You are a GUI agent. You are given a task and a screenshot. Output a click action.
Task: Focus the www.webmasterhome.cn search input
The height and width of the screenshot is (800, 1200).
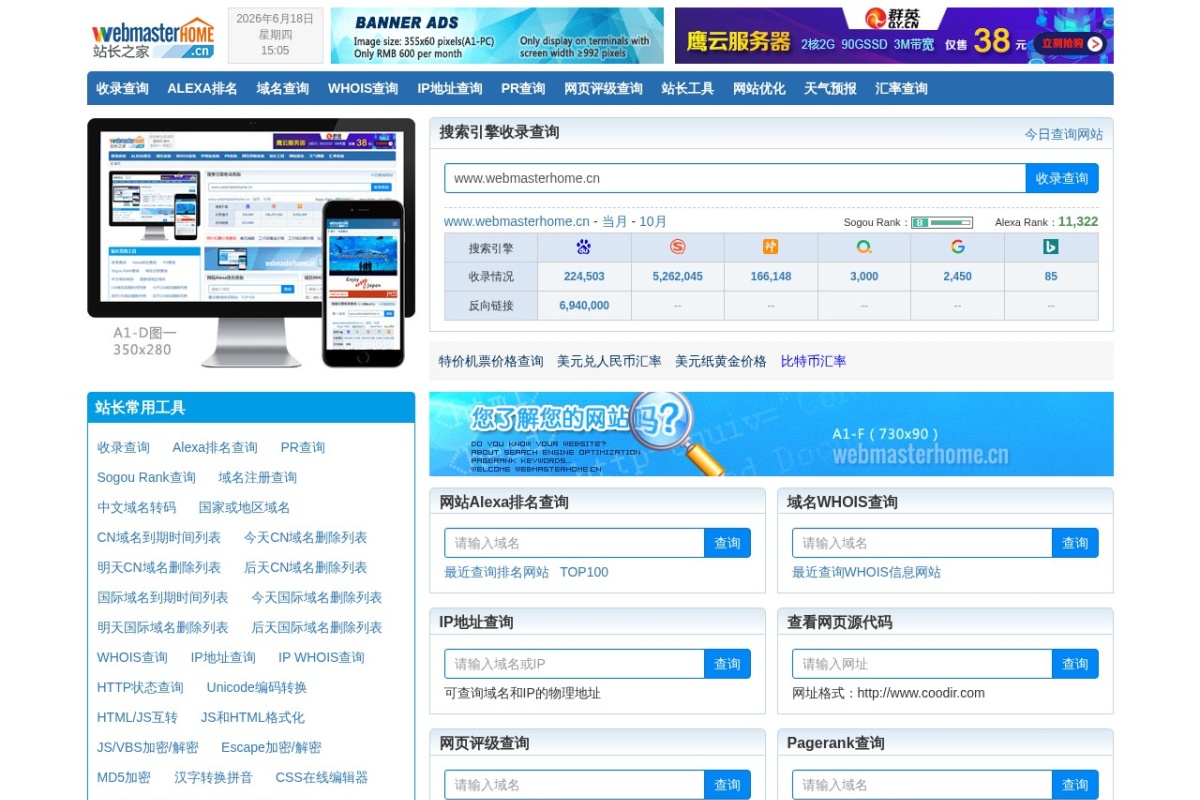(x=735, y=178)
